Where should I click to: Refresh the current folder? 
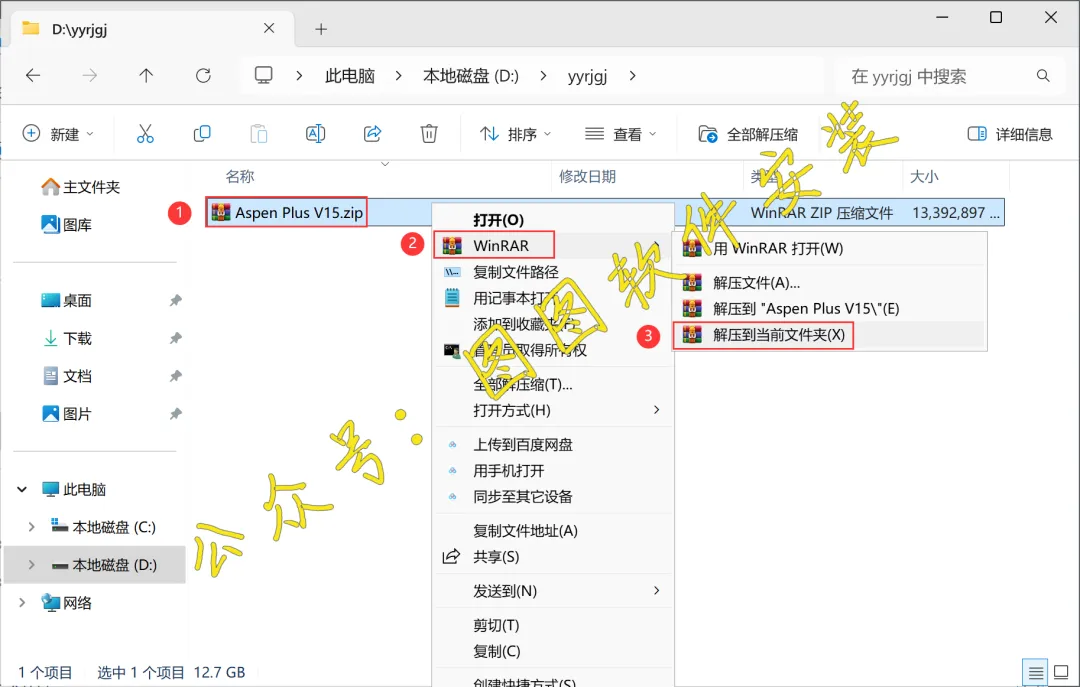tap(203, 76)
